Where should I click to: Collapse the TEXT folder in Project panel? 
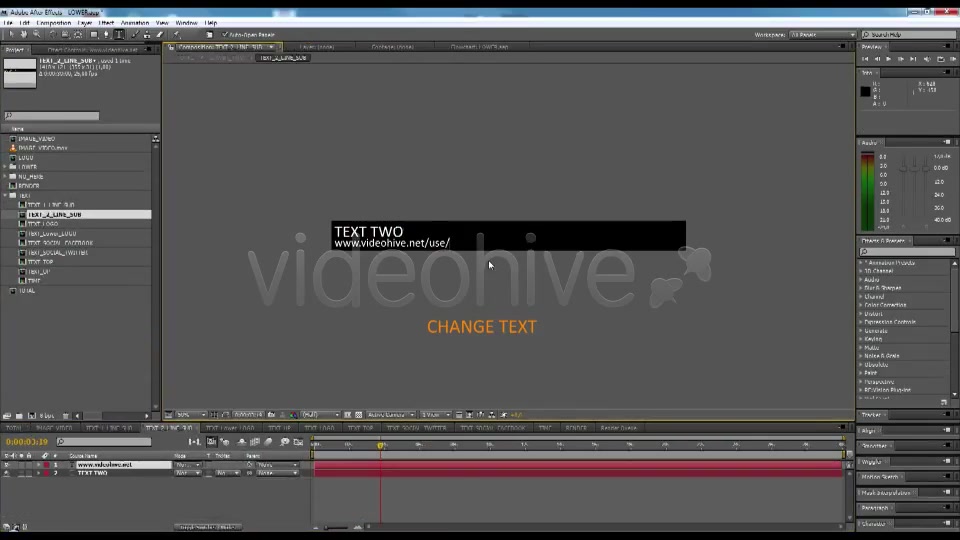click(x=6, y=196)
